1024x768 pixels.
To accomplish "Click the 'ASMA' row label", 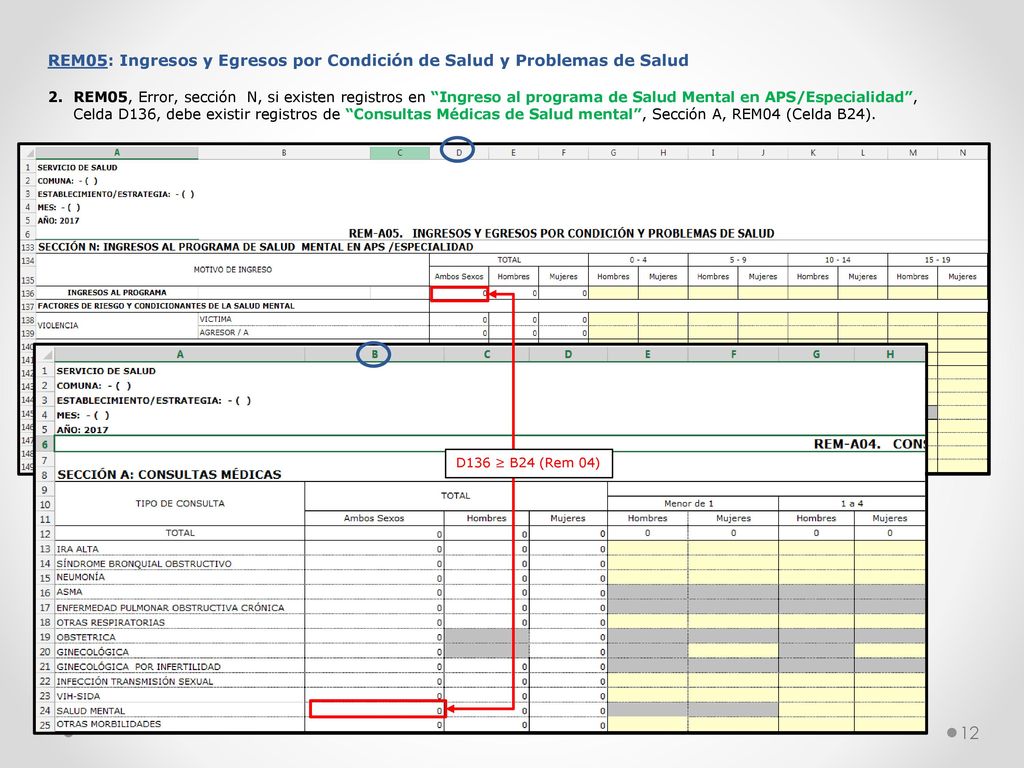I will (x=69, y=592).
